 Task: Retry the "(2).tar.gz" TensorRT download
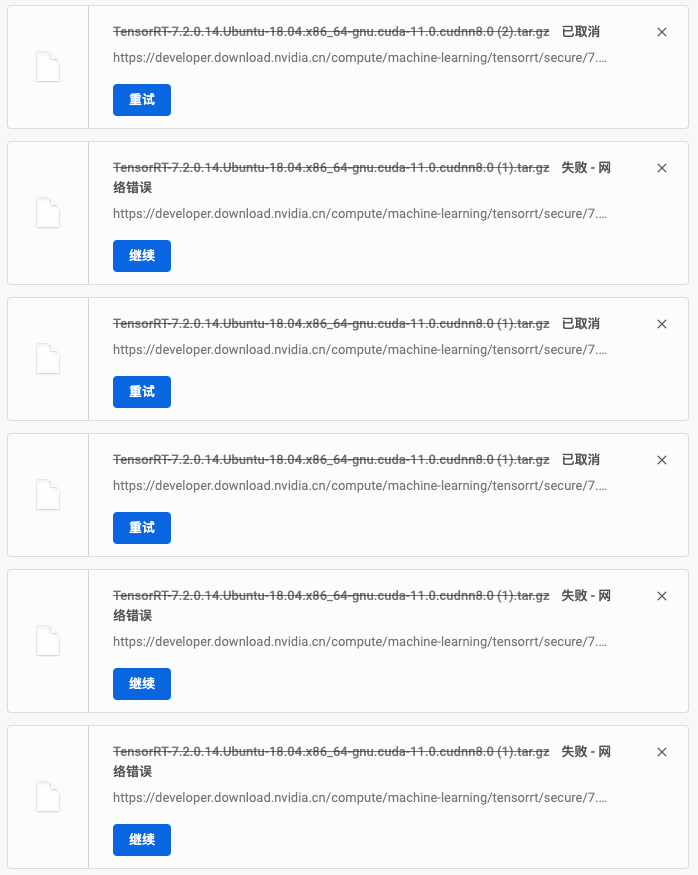tap(142, 100)
